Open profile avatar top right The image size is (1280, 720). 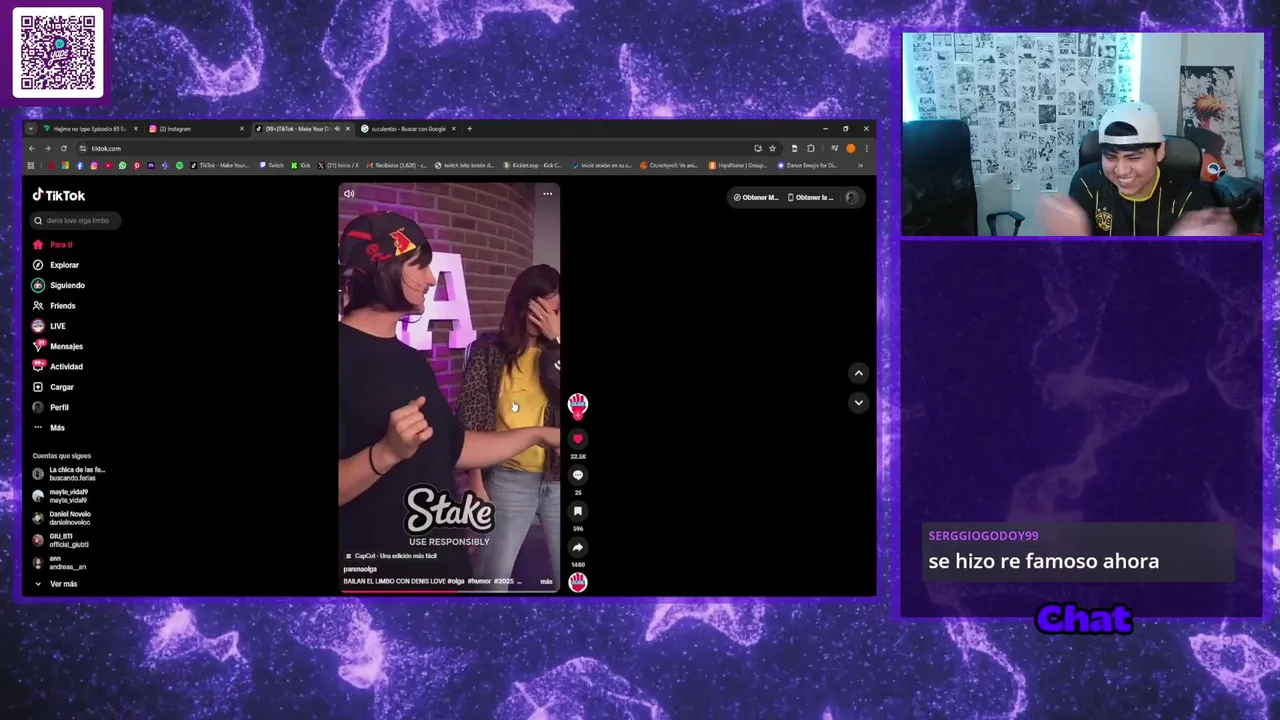click(851, 197)
